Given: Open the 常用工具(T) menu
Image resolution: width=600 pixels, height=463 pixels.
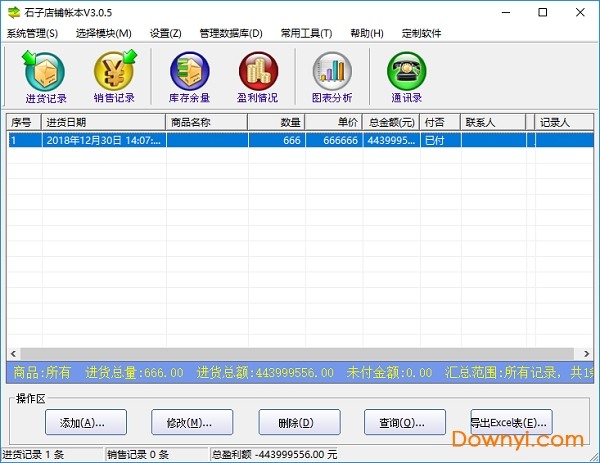Looking at the screenshot, I should [306, 34].
